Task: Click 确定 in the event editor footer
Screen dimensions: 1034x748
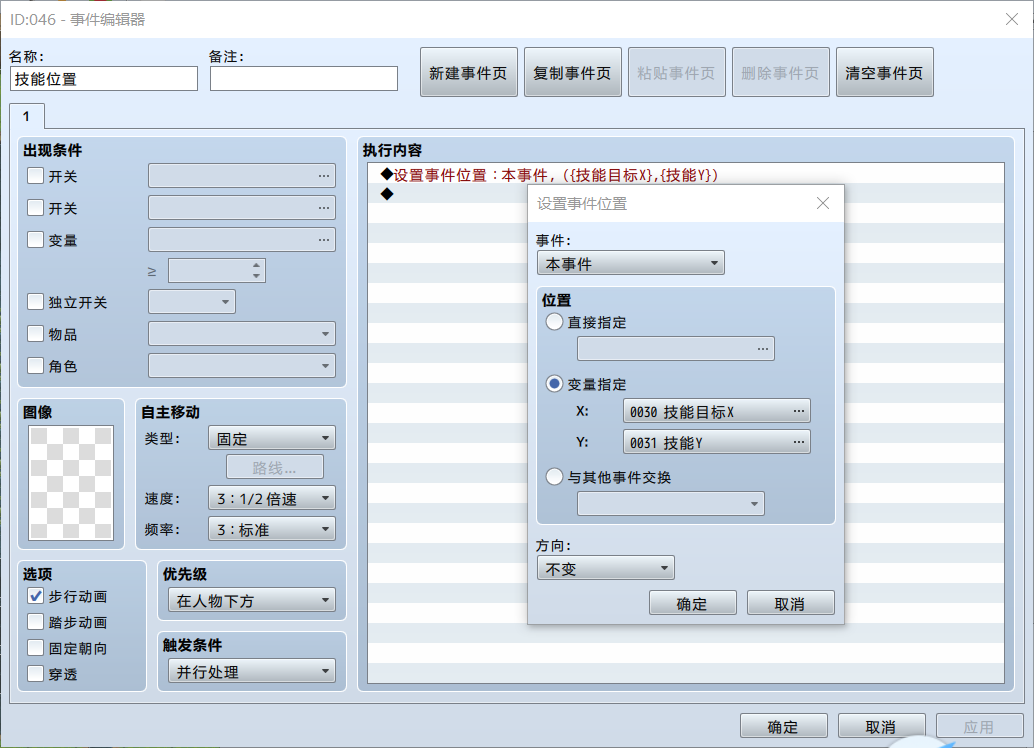Action: tap(783, 726)
